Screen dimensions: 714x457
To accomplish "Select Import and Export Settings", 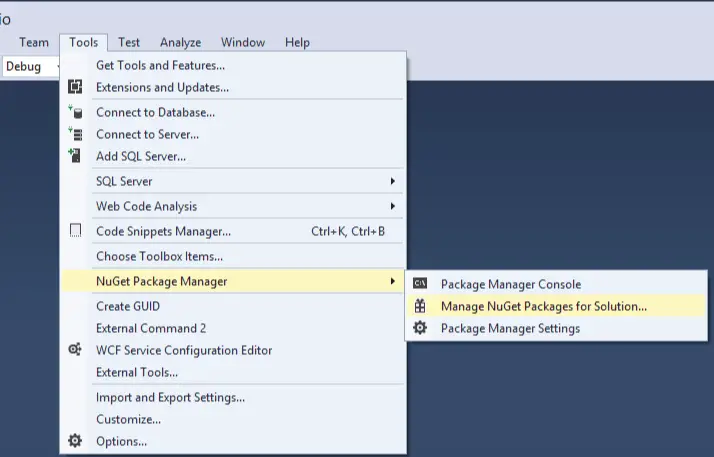I will pyautogui.click(x=233, y=397).
